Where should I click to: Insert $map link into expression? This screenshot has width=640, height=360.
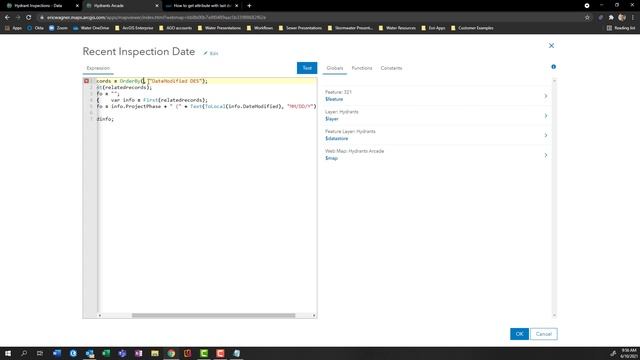(x=331, y=158)
